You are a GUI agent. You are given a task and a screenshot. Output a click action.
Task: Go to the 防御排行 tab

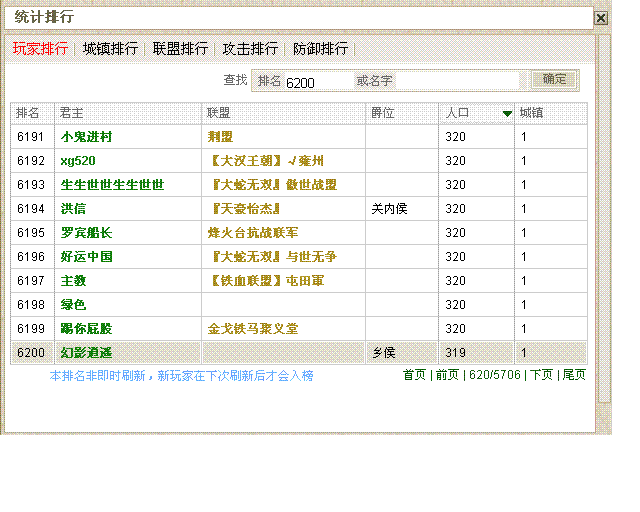pos(320,49)
